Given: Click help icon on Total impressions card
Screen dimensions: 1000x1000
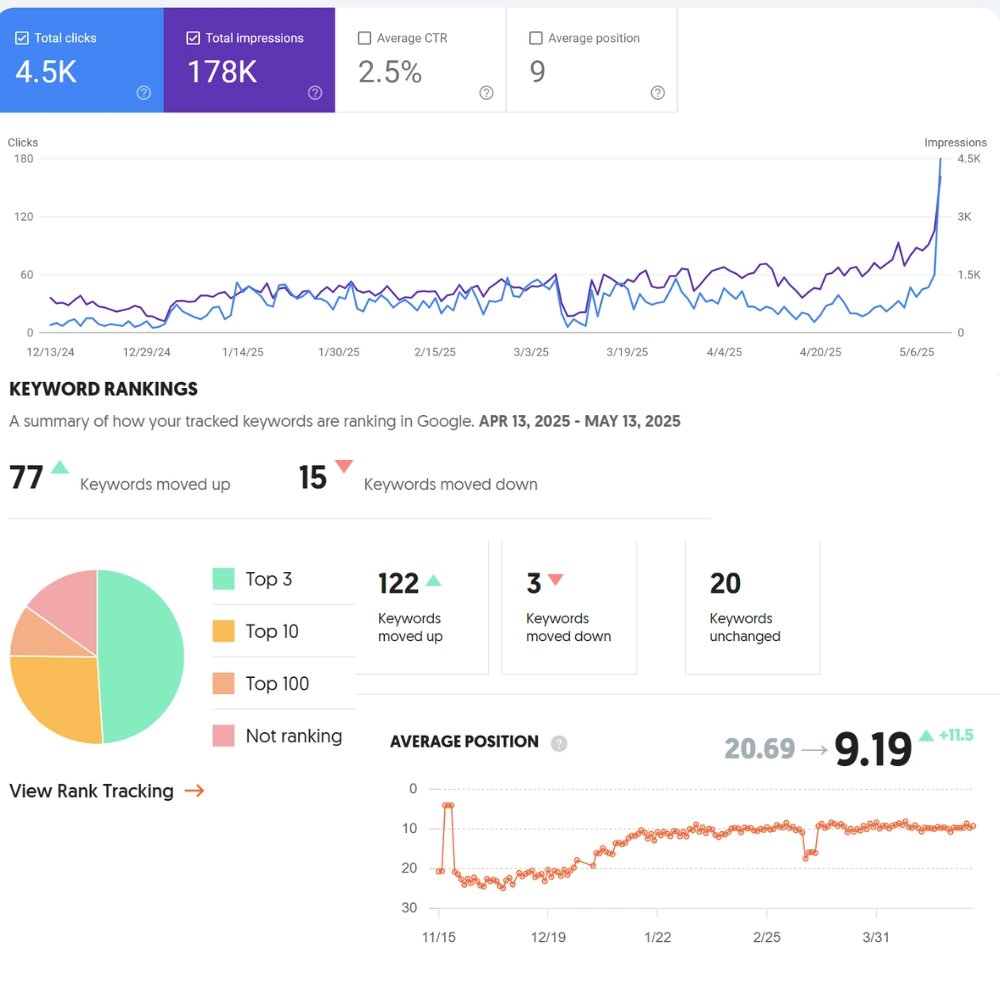Looking at the screenshot, I should coord(315,93).
